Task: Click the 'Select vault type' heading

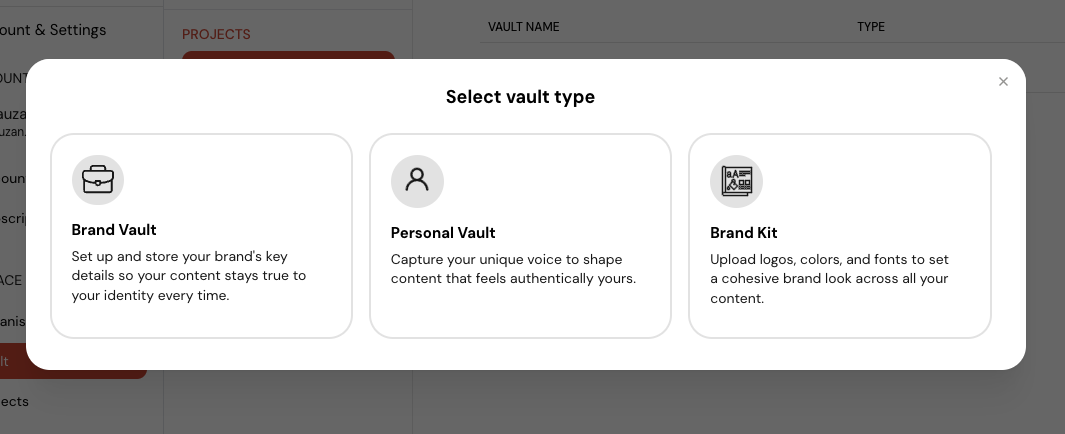Action: [x=520, y=96]
